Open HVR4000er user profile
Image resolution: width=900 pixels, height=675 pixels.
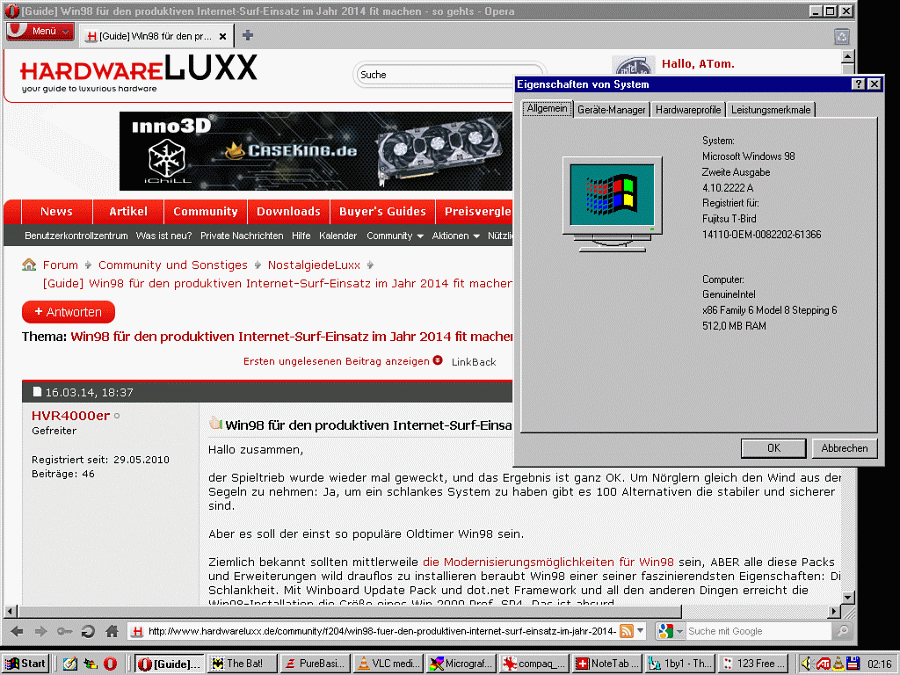pyautogui.click(x=71, y=416)
